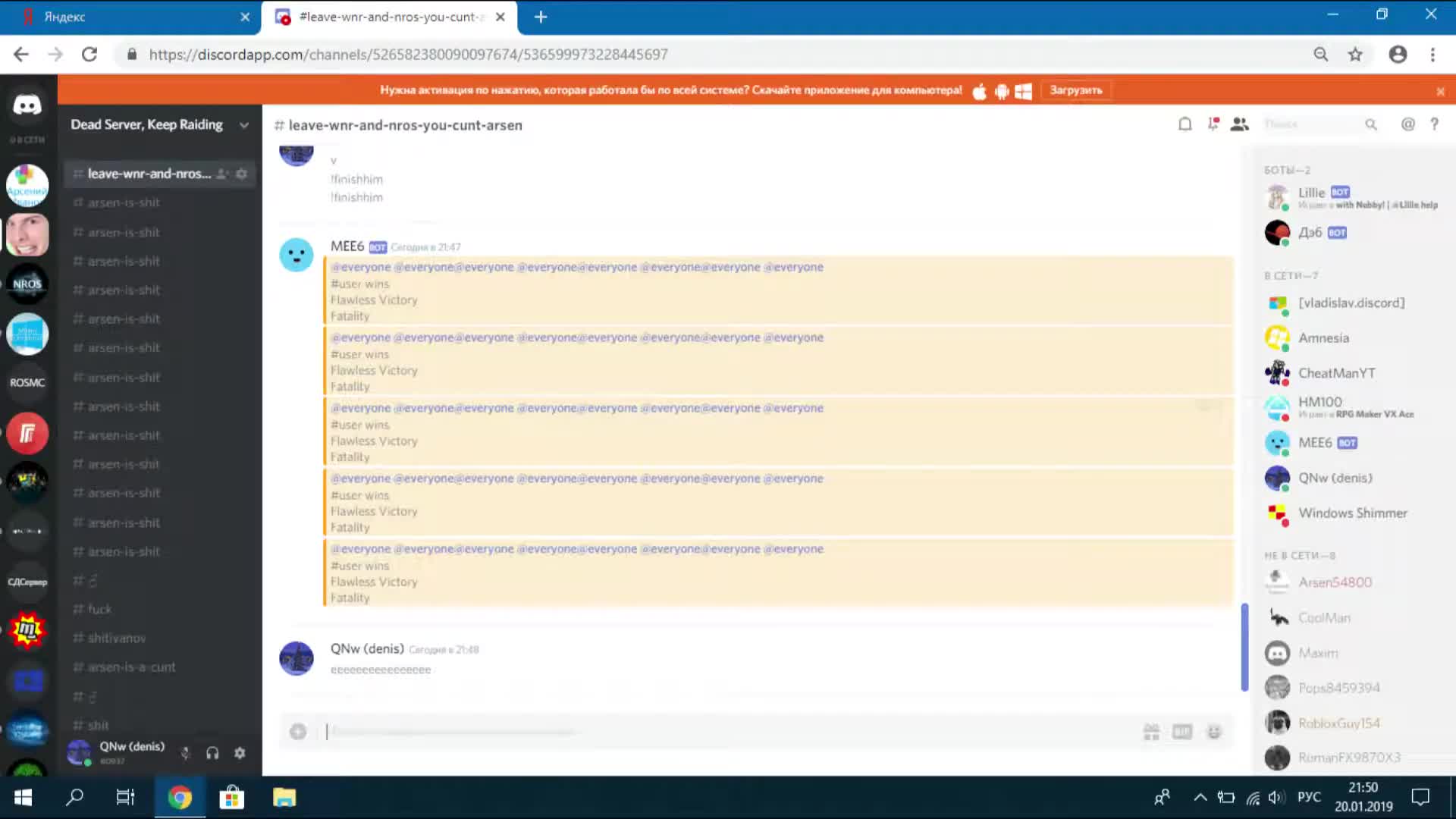
Task: Open the gift Nitro icon
Action: (x=1151, y=732)
